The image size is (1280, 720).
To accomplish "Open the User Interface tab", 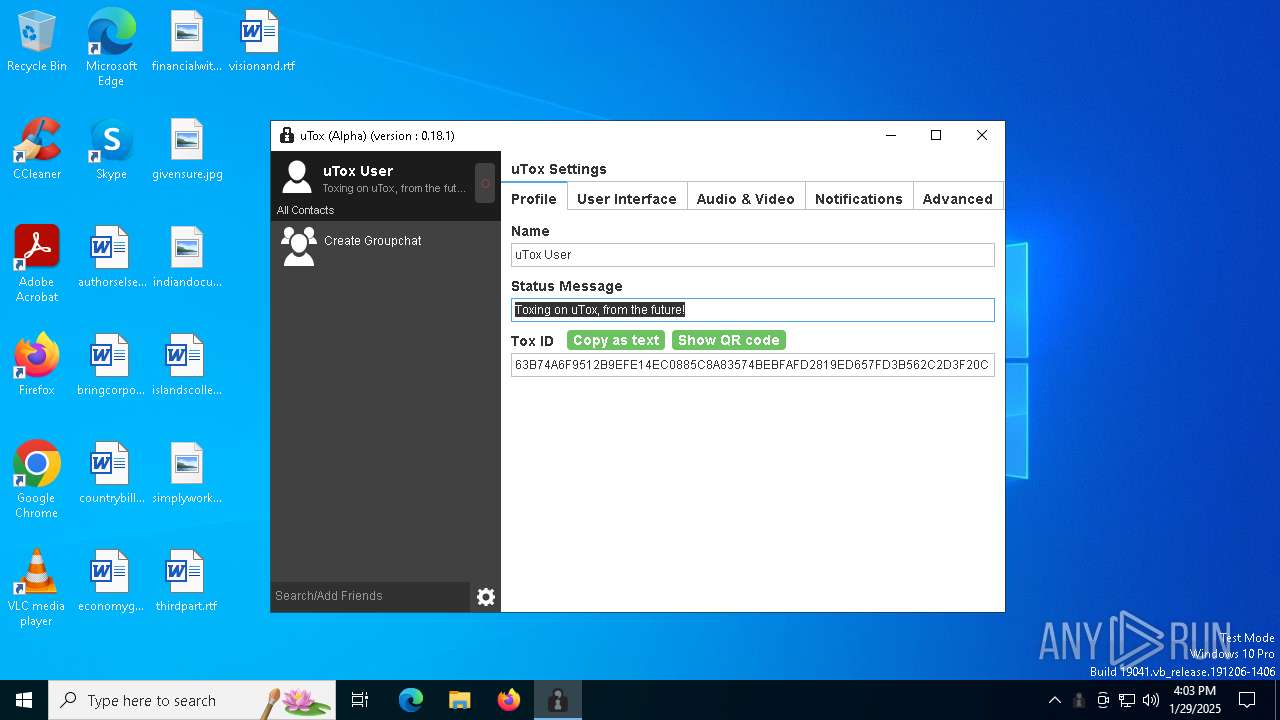I will point(627,198).
